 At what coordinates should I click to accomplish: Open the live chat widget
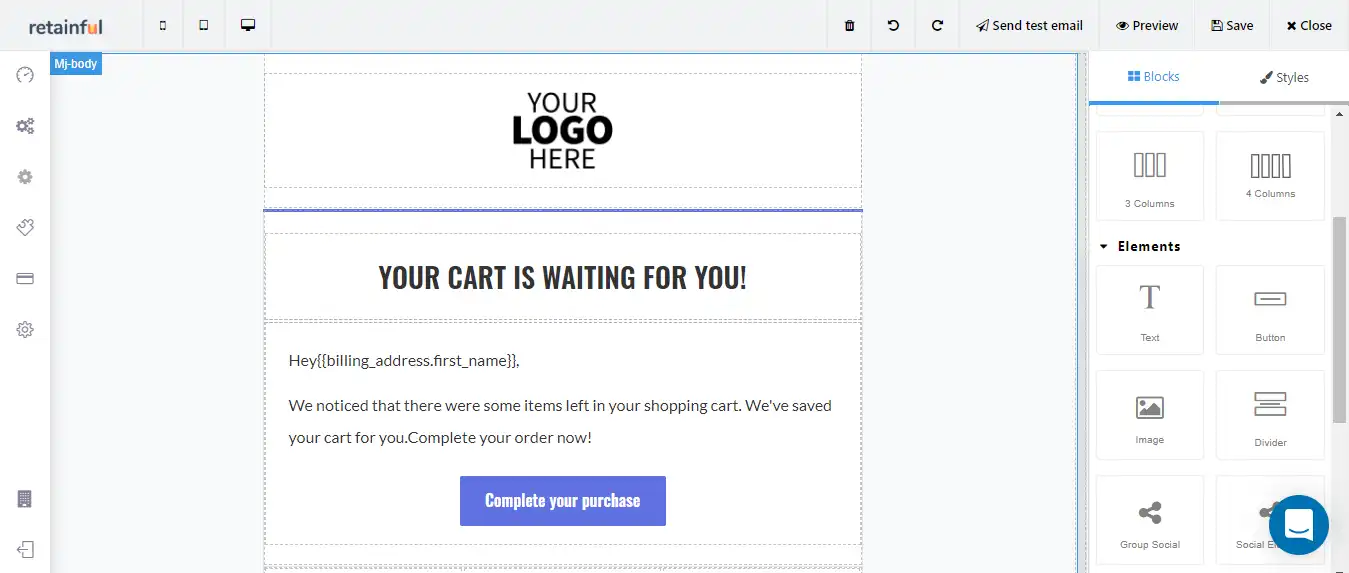click(1298, 524)
